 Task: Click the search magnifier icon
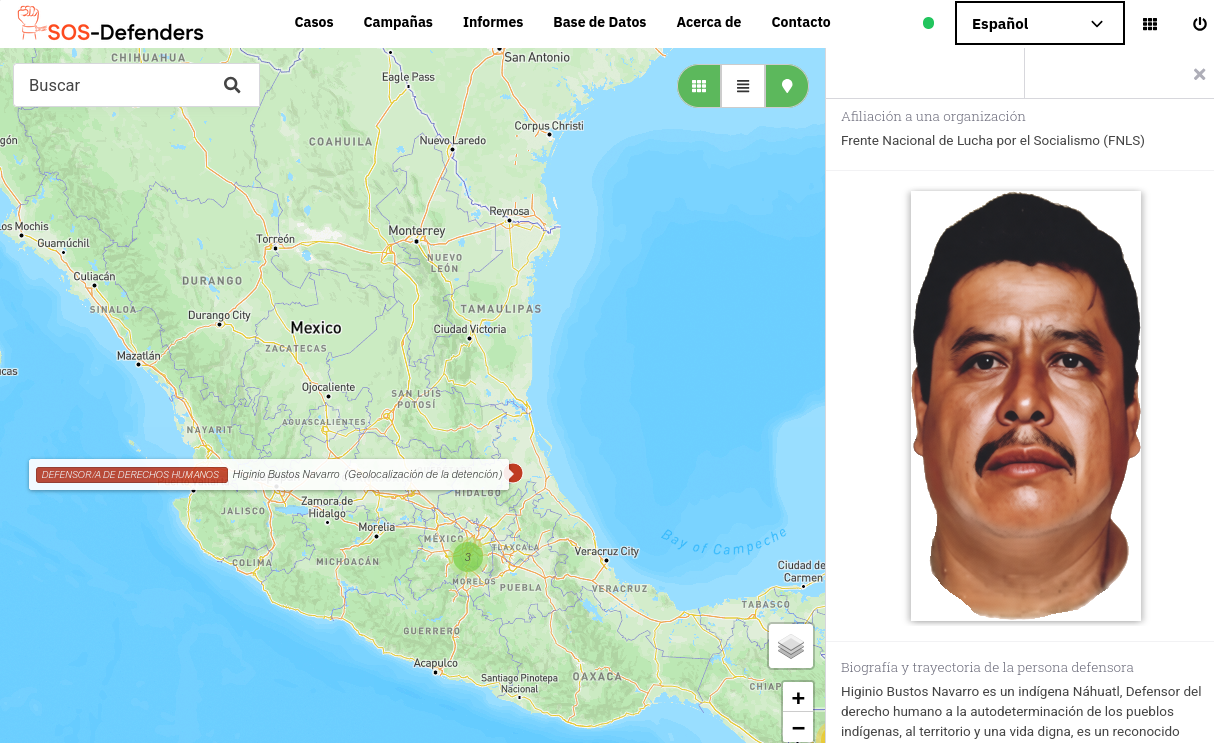tap(232, 86)
